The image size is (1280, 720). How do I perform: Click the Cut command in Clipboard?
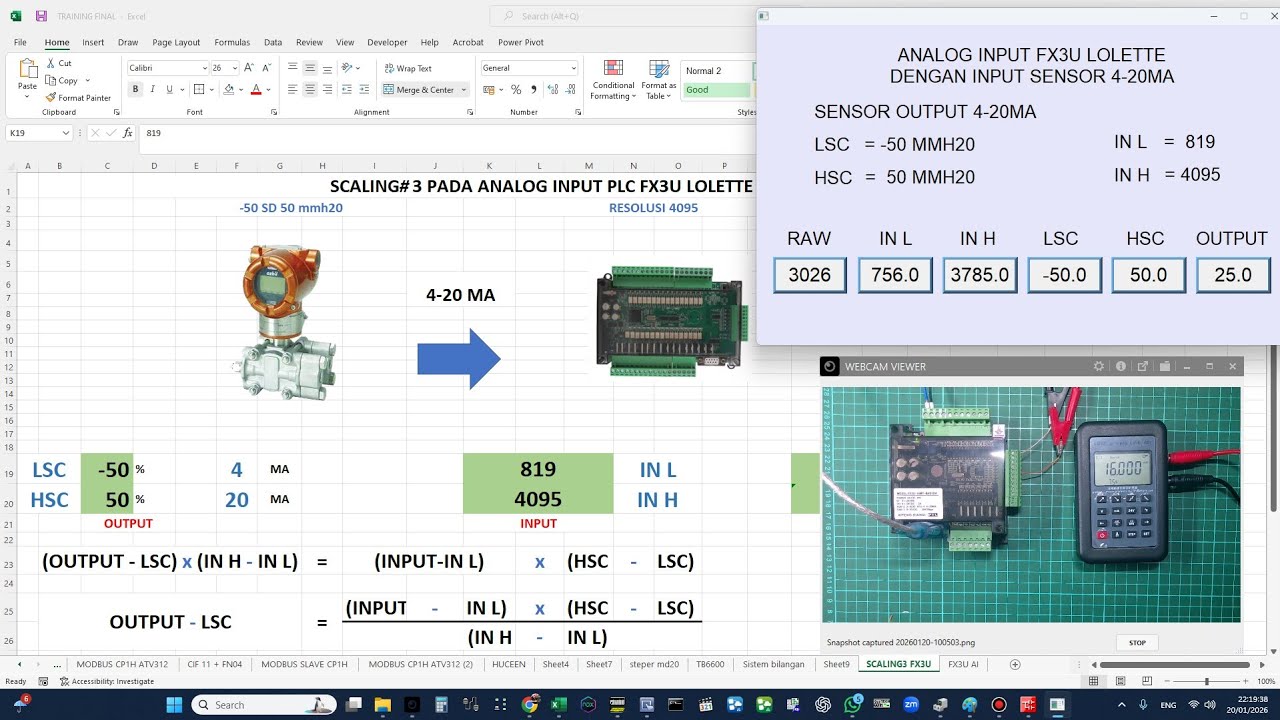point(58,63)
